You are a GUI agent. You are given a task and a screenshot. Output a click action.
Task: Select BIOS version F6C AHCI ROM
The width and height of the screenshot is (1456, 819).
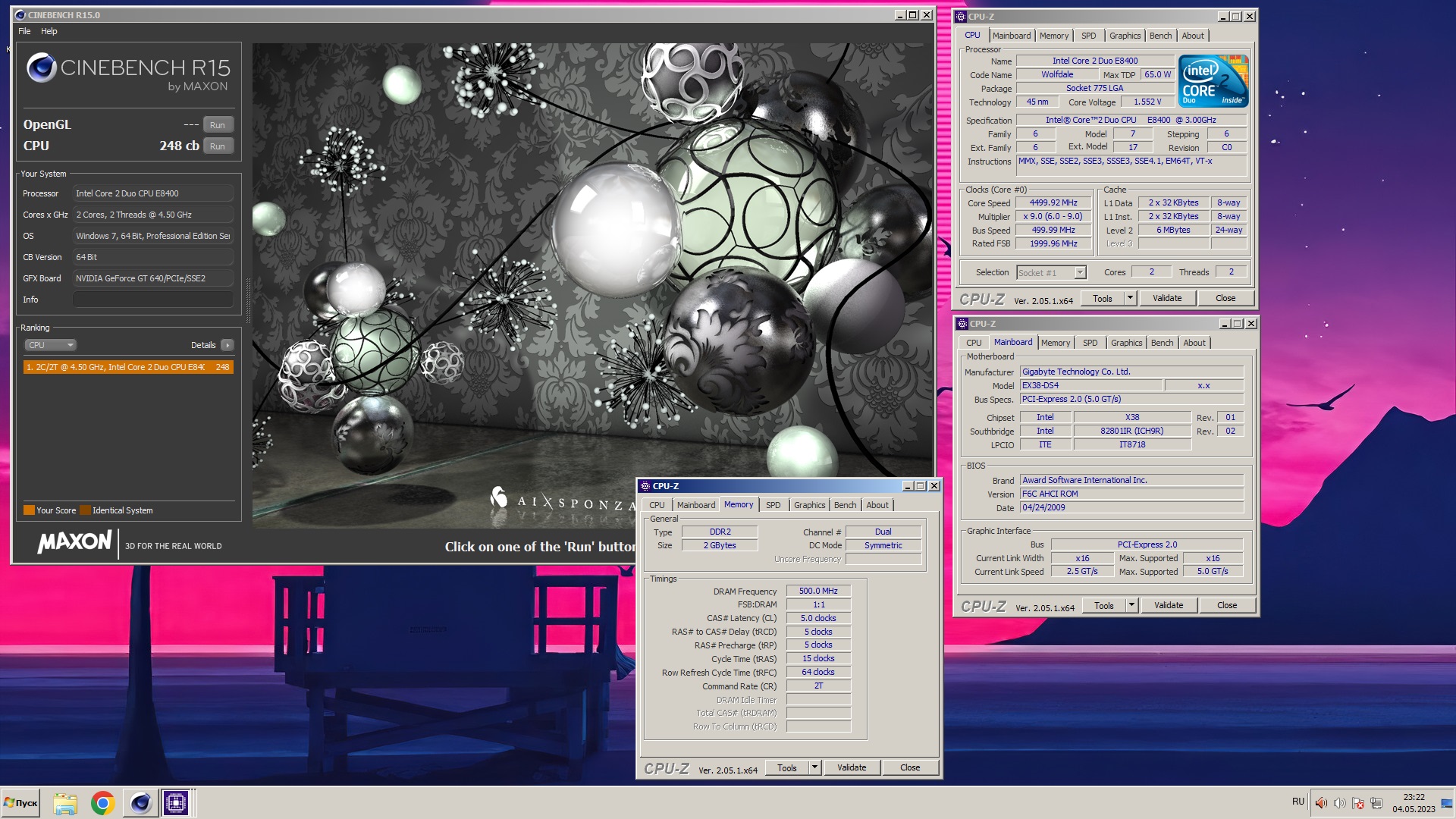coord(1131,494)
